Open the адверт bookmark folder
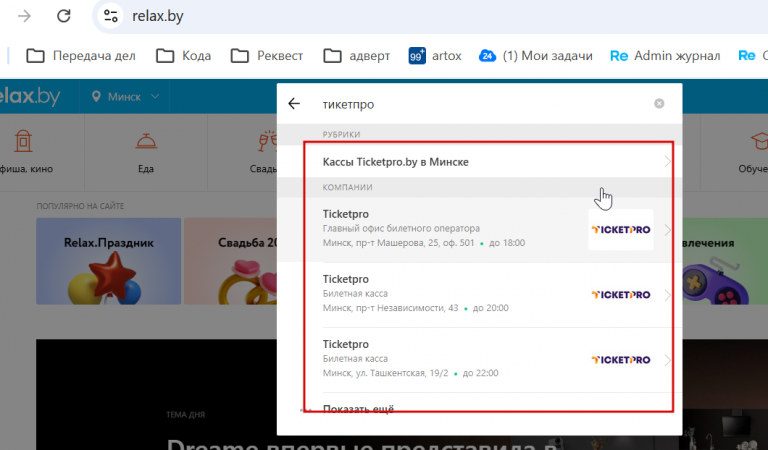768x450 pixels. click(357, 56)
